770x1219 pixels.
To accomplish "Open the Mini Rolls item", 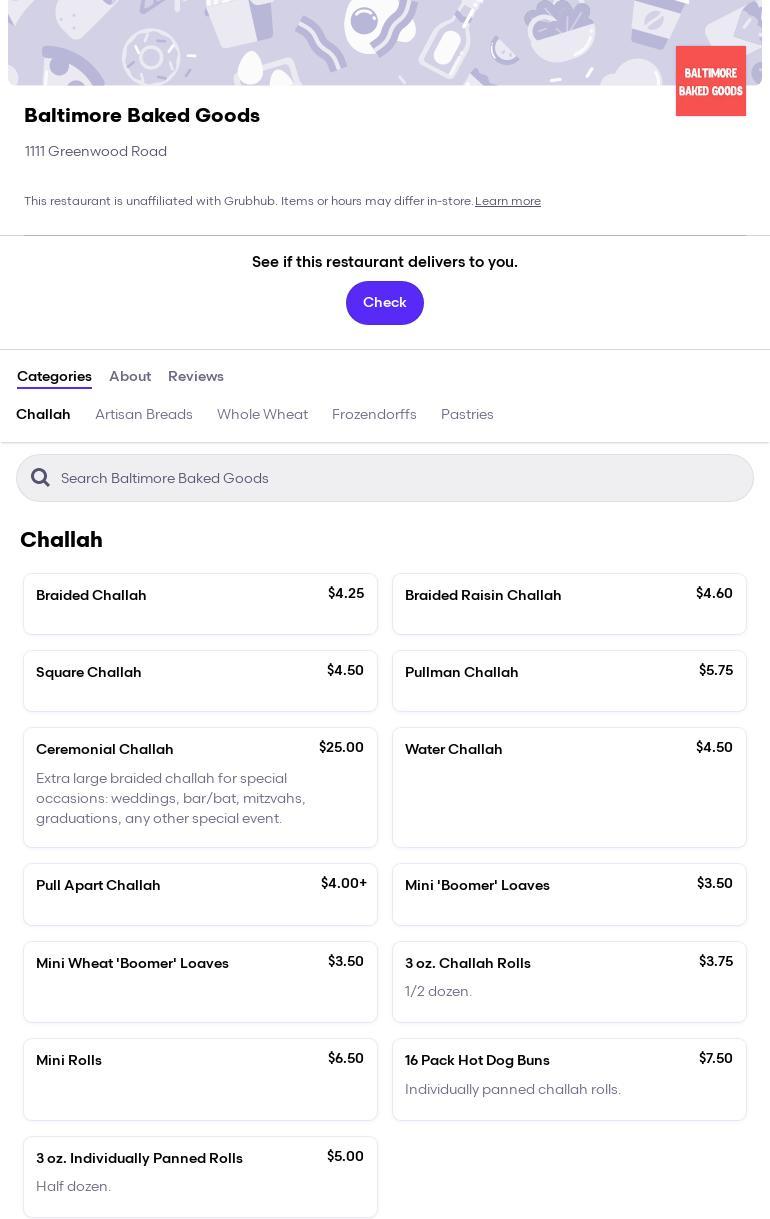I will [x=200, y=1079].
